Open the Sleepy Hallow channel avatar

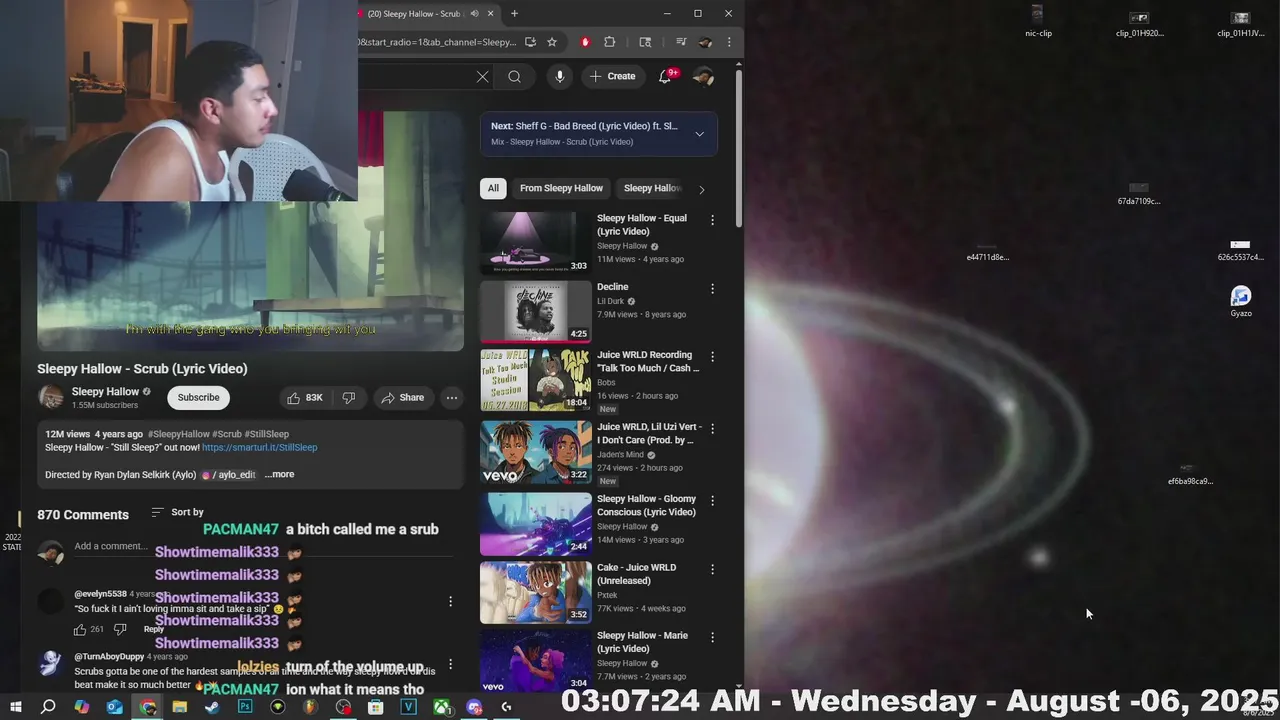pyautogui.click(x=50, y=397)
